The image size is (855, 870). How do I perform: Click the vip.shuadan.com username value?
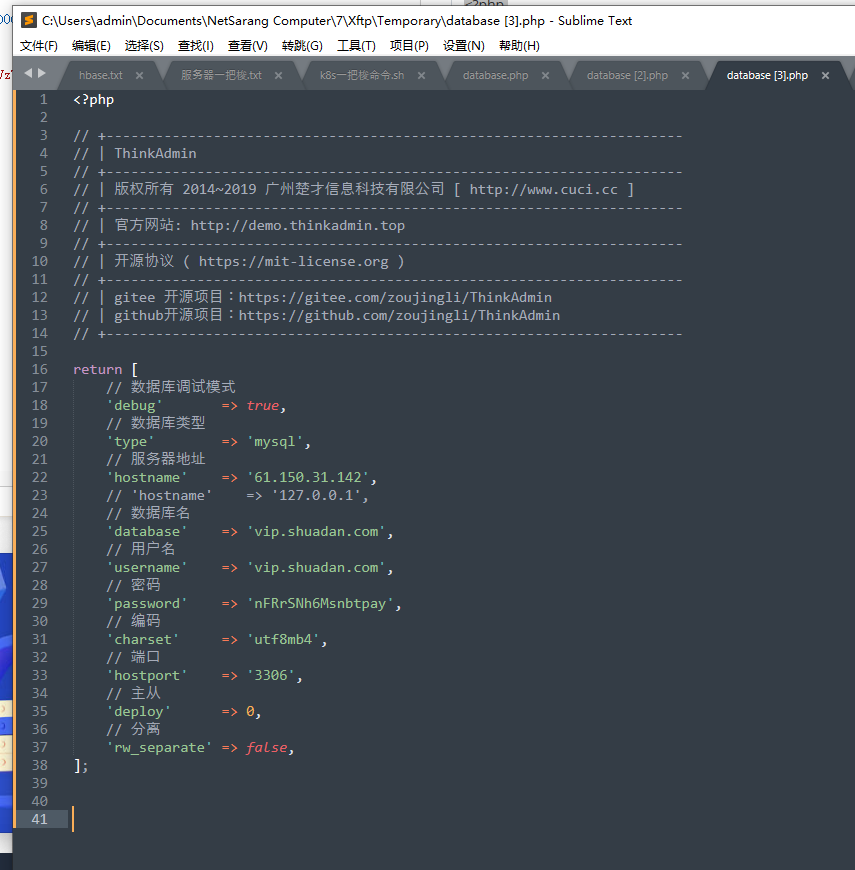pos(316,568)
